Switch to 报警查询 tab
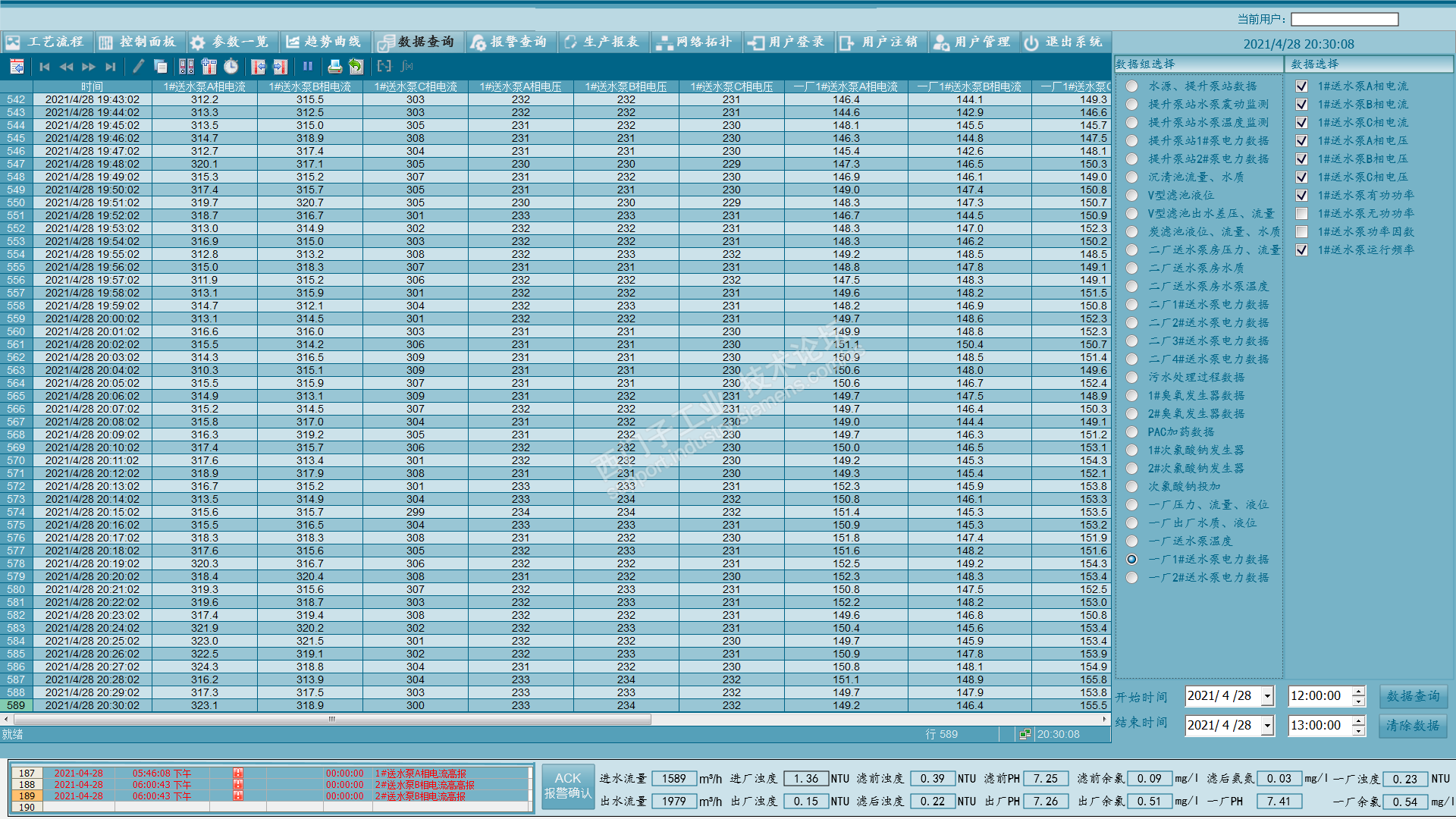The height and width of the screenshot is (819, 1456). (509, 42)
